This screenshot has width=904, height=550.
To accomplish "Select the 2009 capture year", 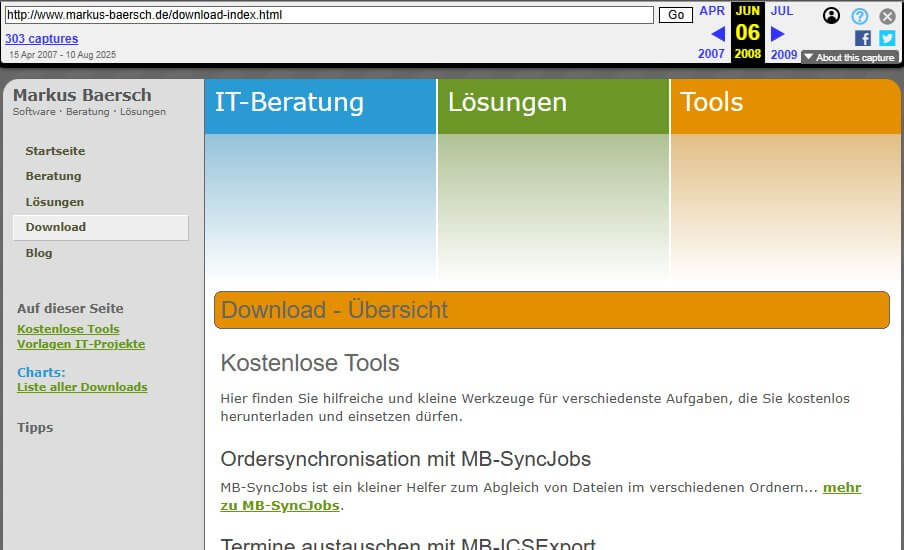I will click(x=784, y=54).
